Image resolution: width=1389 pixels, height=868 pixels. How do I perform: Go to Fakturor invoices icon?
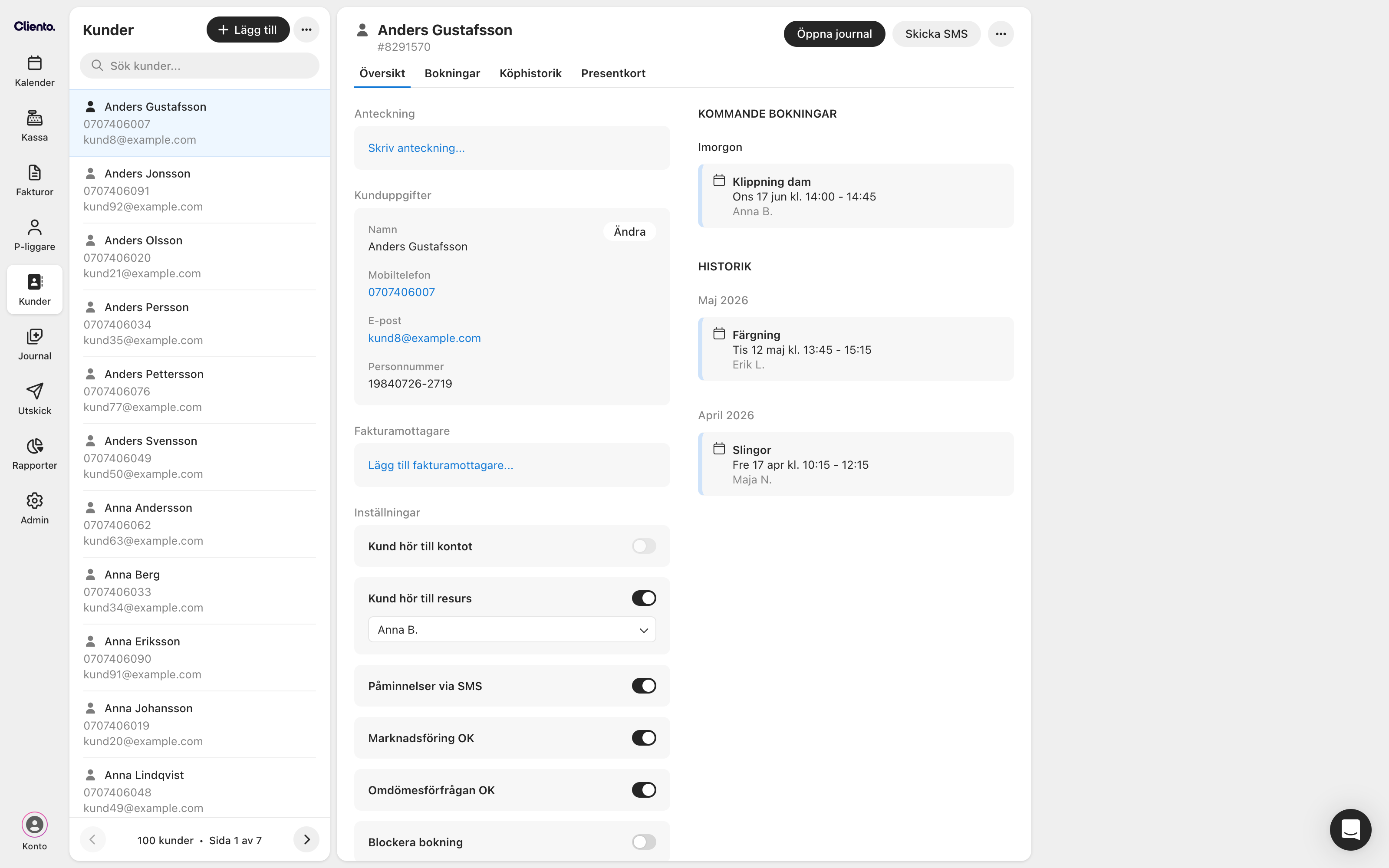click(x=34, y=173)
